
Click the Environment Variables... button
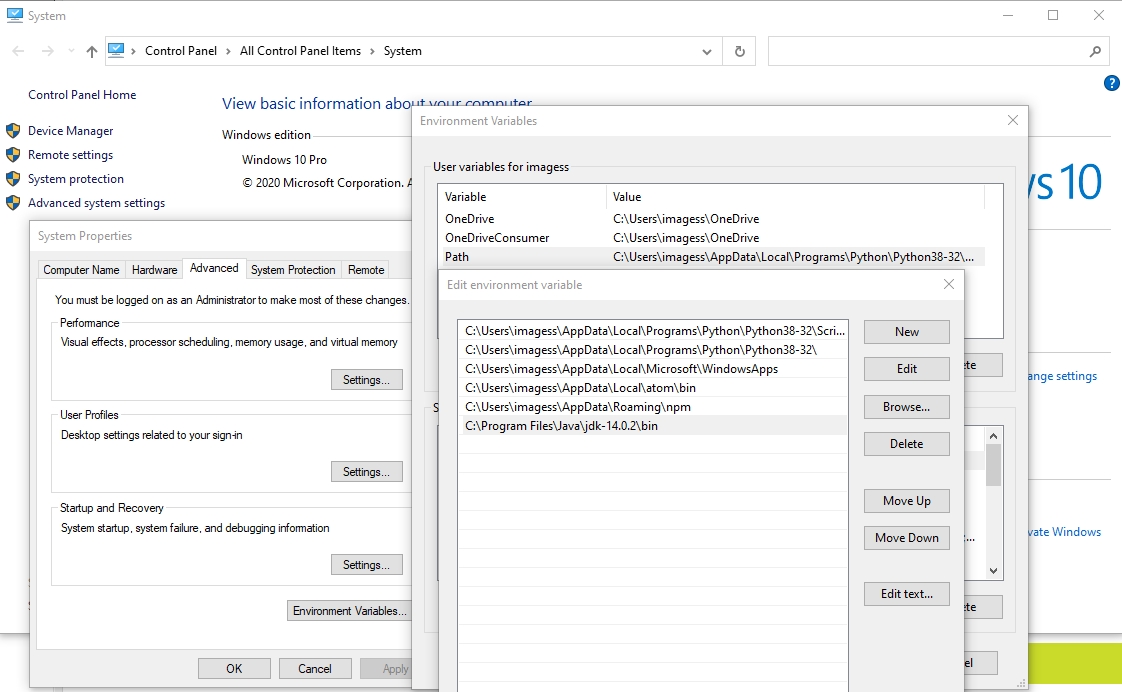click(x=349, y=611)
